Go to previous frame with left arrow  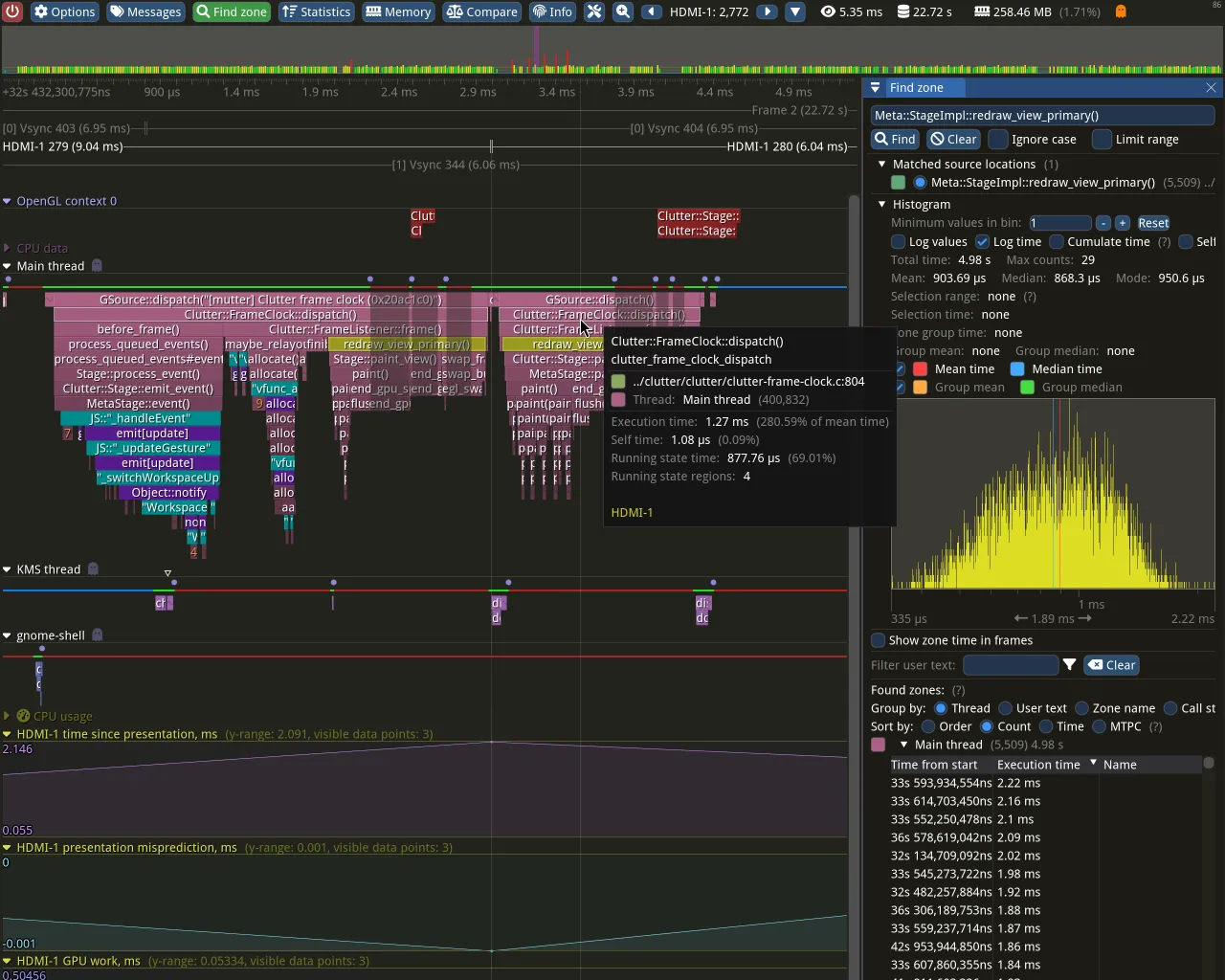point(652,11)
